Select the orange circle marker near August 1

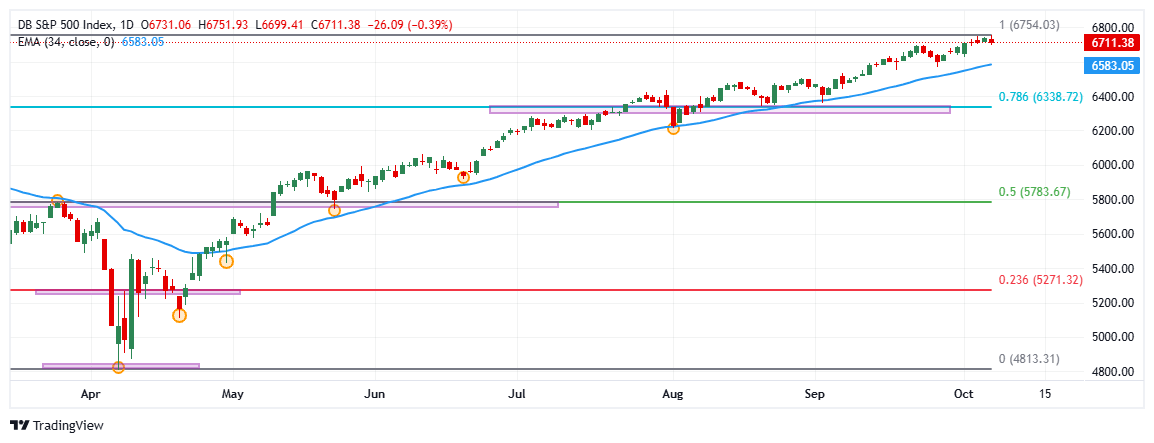pos(673,129)
